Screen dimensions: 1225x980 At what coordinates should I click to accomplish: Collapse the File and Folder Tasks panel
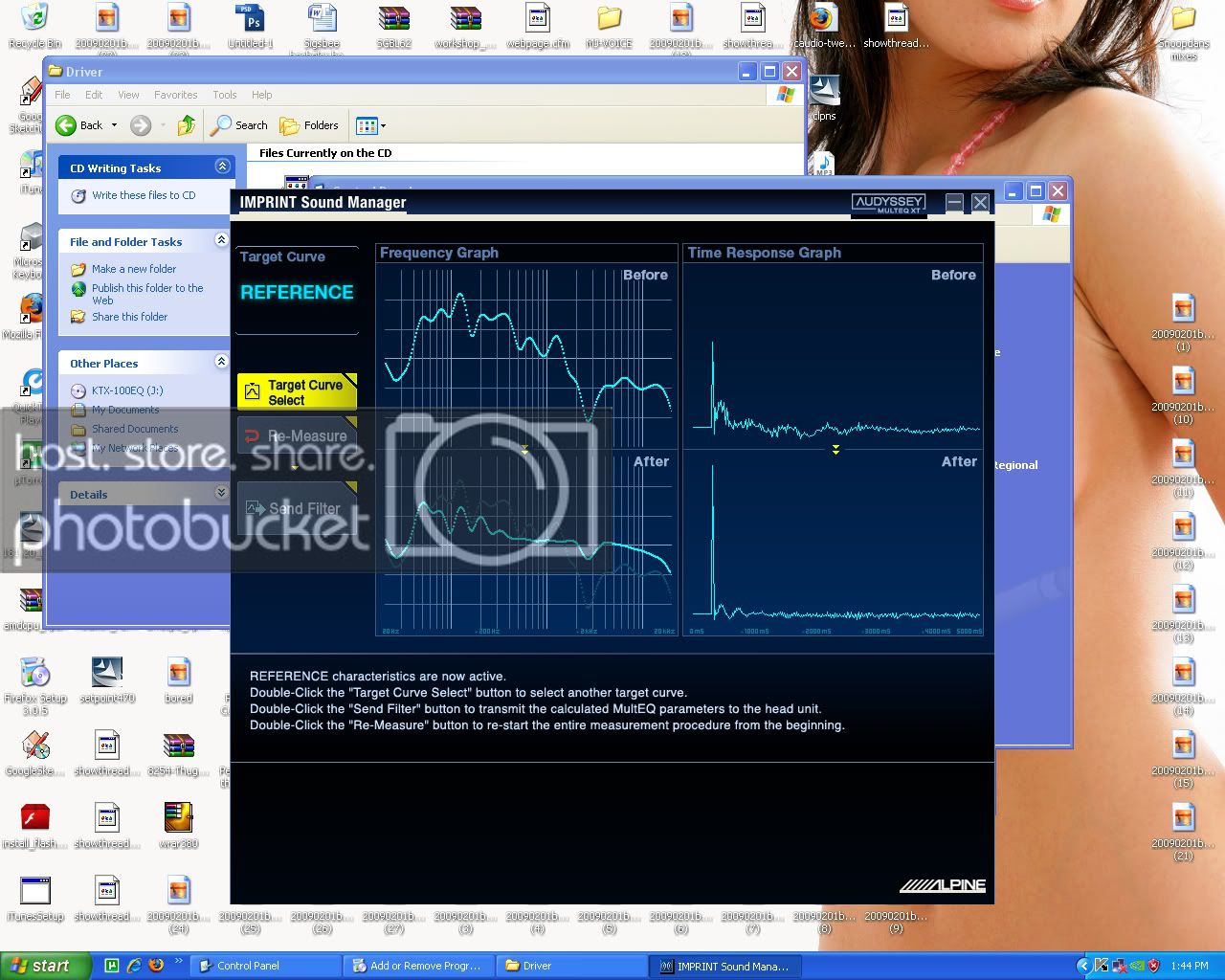222,240
